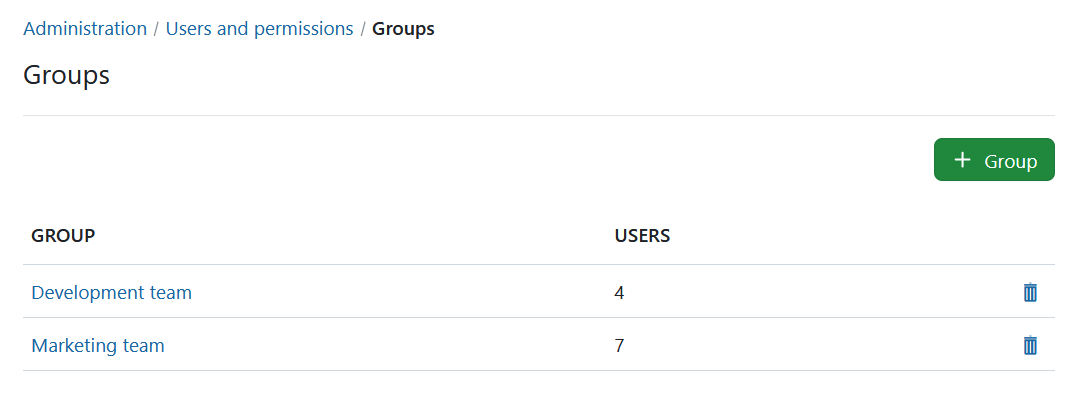Select user count 7 for Marketing team

(x=620, y=346)
